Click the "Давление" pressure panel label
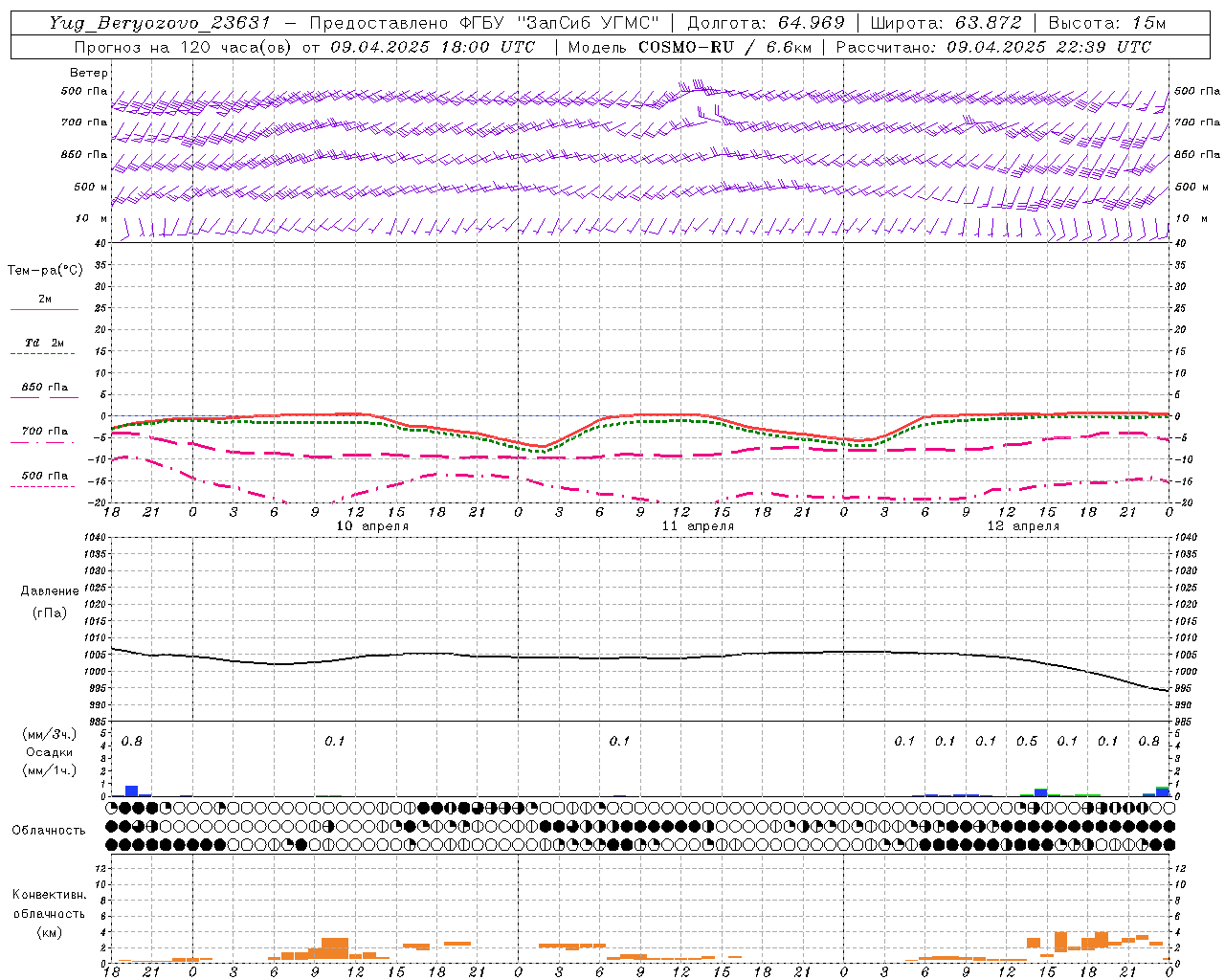Image resolution: width=1225 pixels, height=980 pixels. [x=49, y=591]
